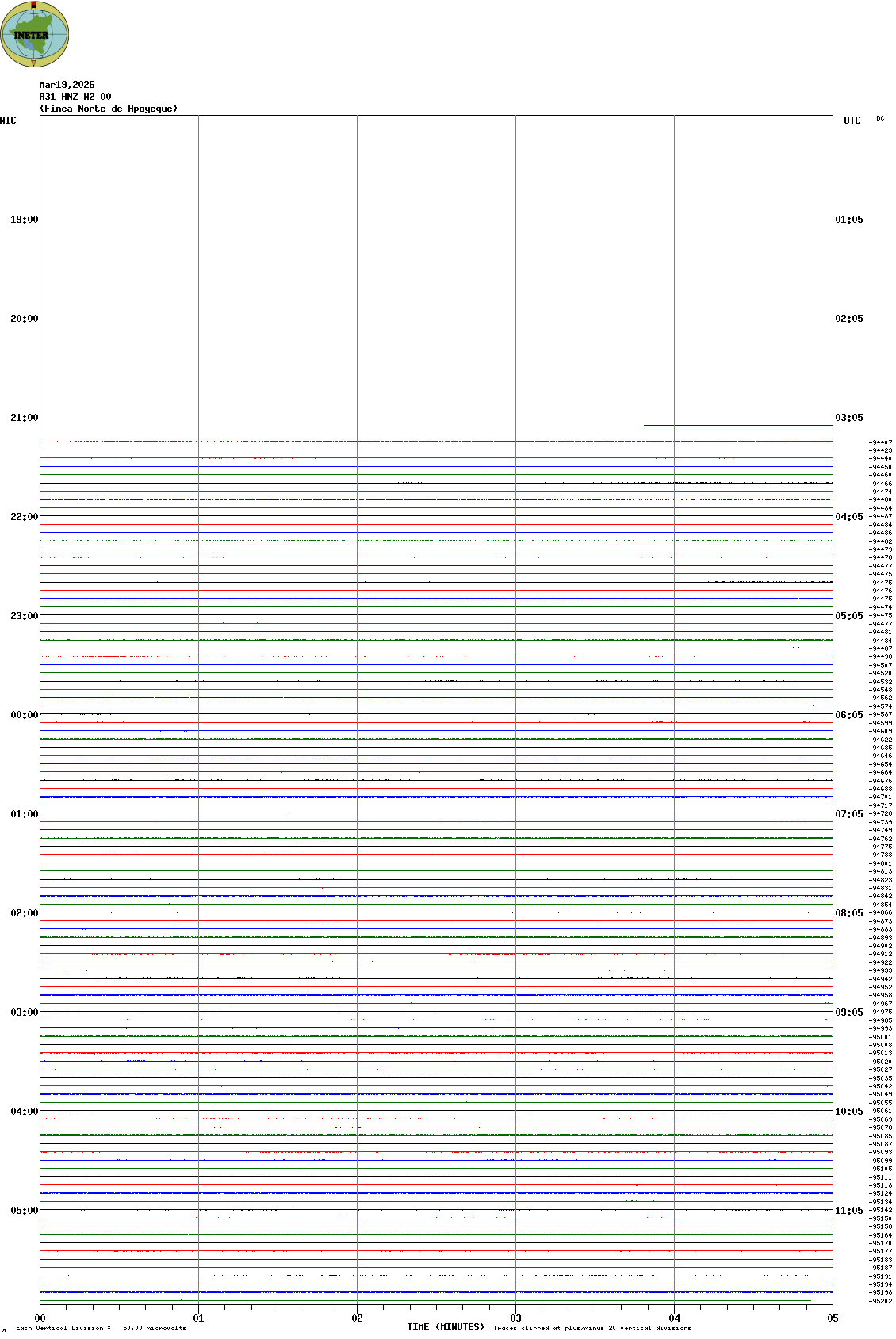Click the -94407 DC offset value

[x=880, y=442]
